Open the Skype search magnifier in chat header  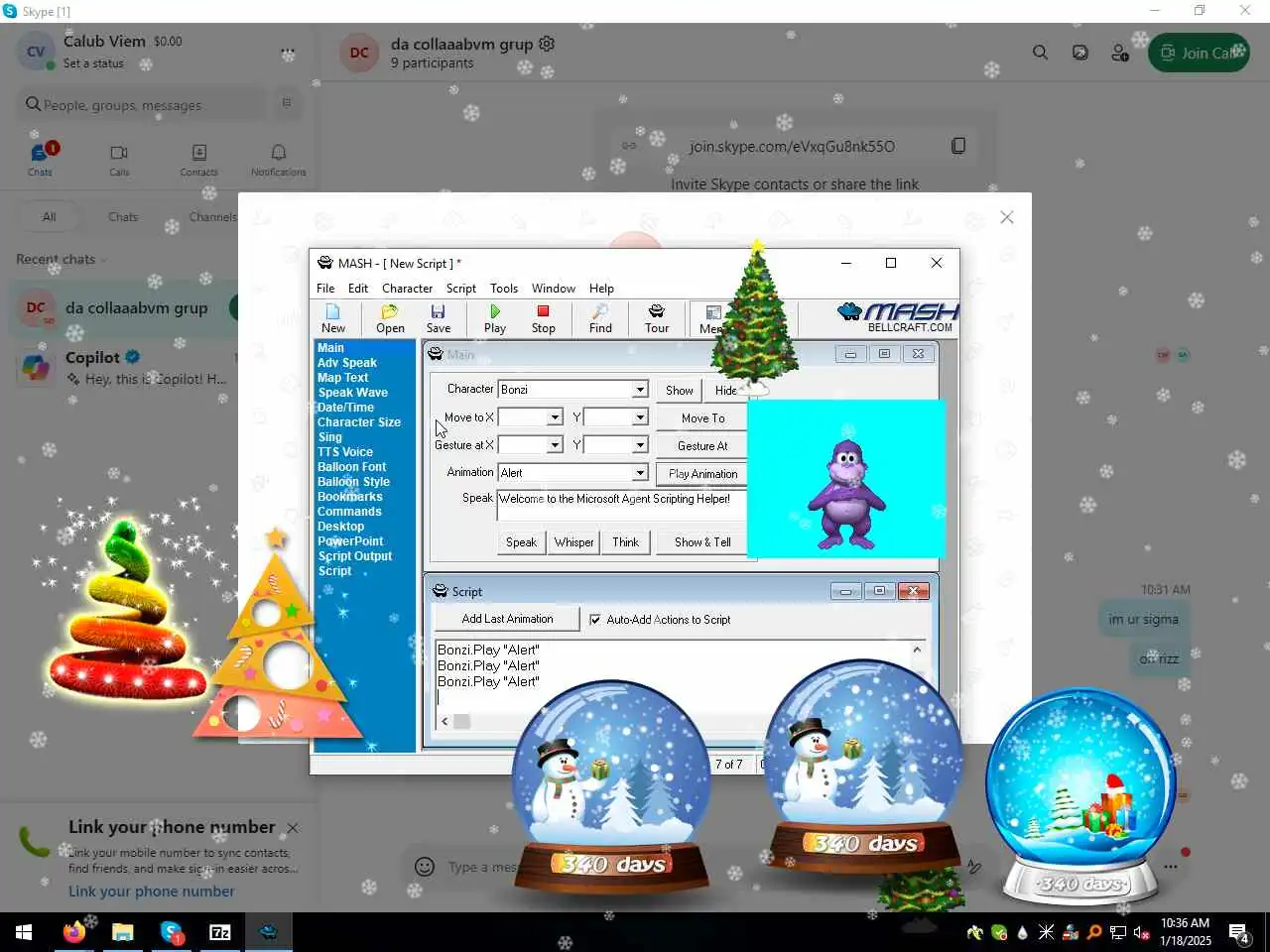pyautogui.click(x=1040, y=53)
